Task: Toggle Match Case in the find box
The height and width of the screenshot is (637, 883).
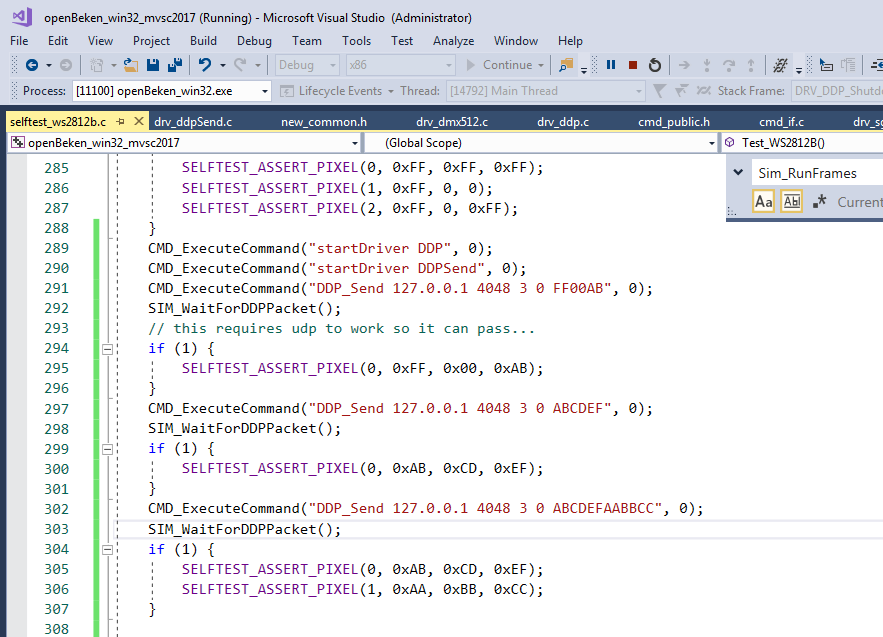Action: (x=763, y=201)
